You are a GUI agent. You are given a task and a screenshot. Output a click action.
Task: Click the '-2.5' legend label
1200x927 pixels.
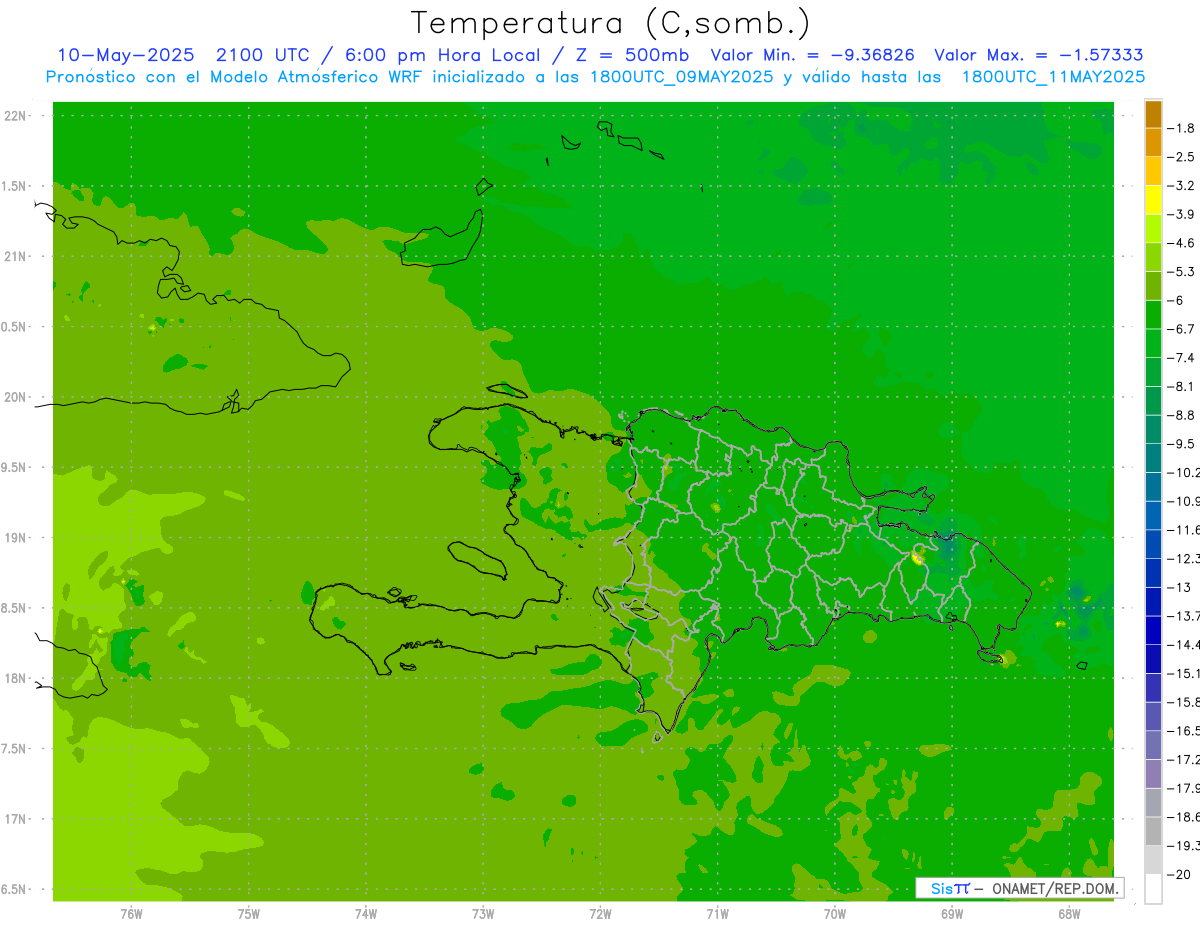[x=1181, y=157]
